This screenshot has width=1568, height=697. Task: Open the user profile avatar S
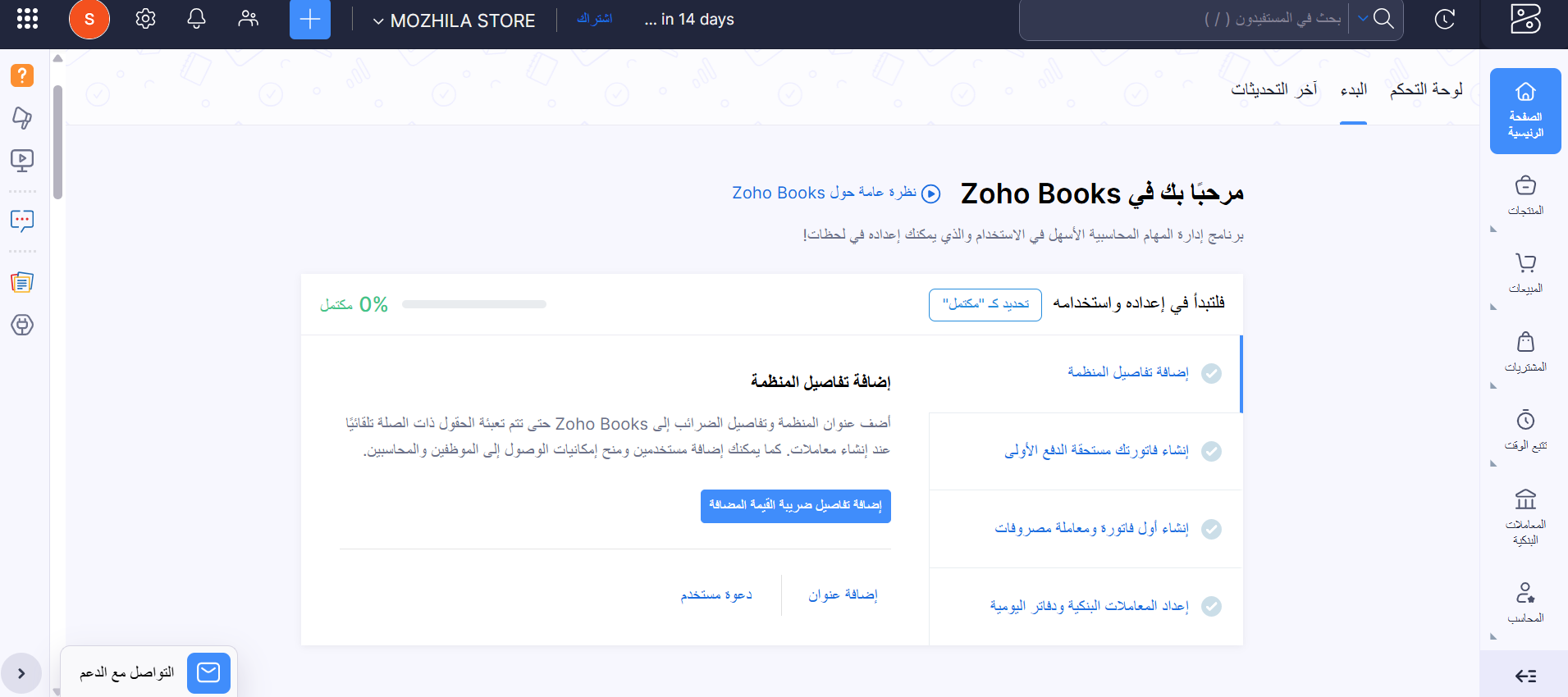pos(89,19)
